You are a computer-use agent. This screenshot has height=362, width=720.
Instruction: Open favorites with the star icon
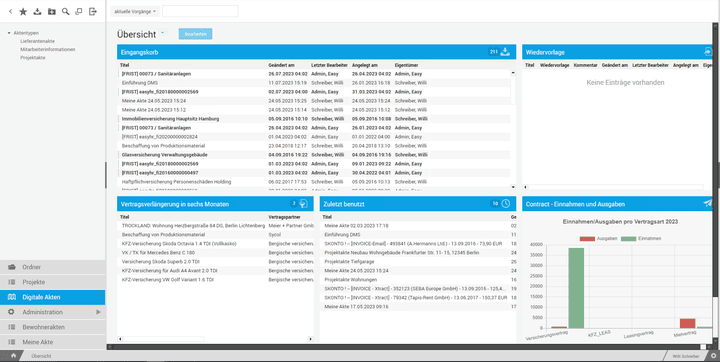point(23,11)
